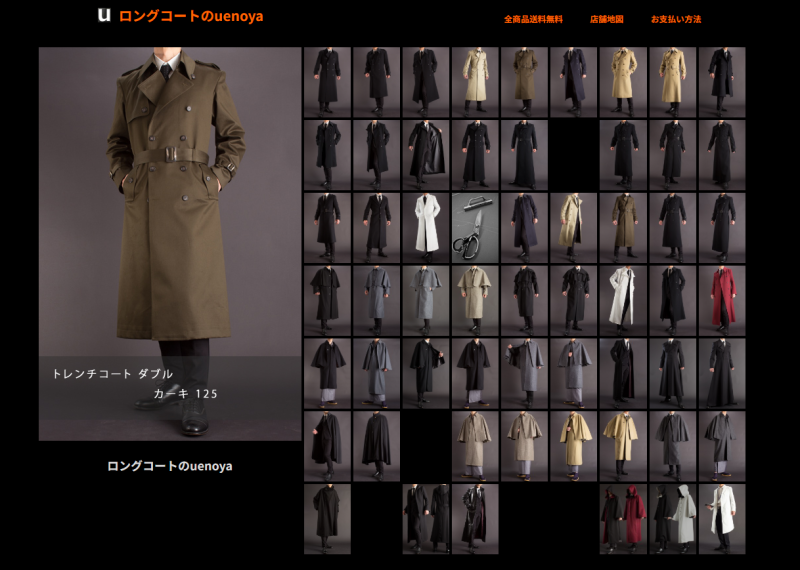The image size is (800, 570).
Task: Open the orange ロングコートのuenoya header title
Action: point(191,16)
